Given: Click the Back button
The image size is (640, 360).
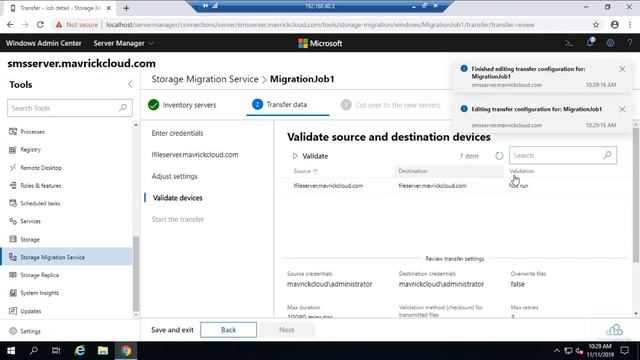Looking at the screenshot, I should point(229,330).
